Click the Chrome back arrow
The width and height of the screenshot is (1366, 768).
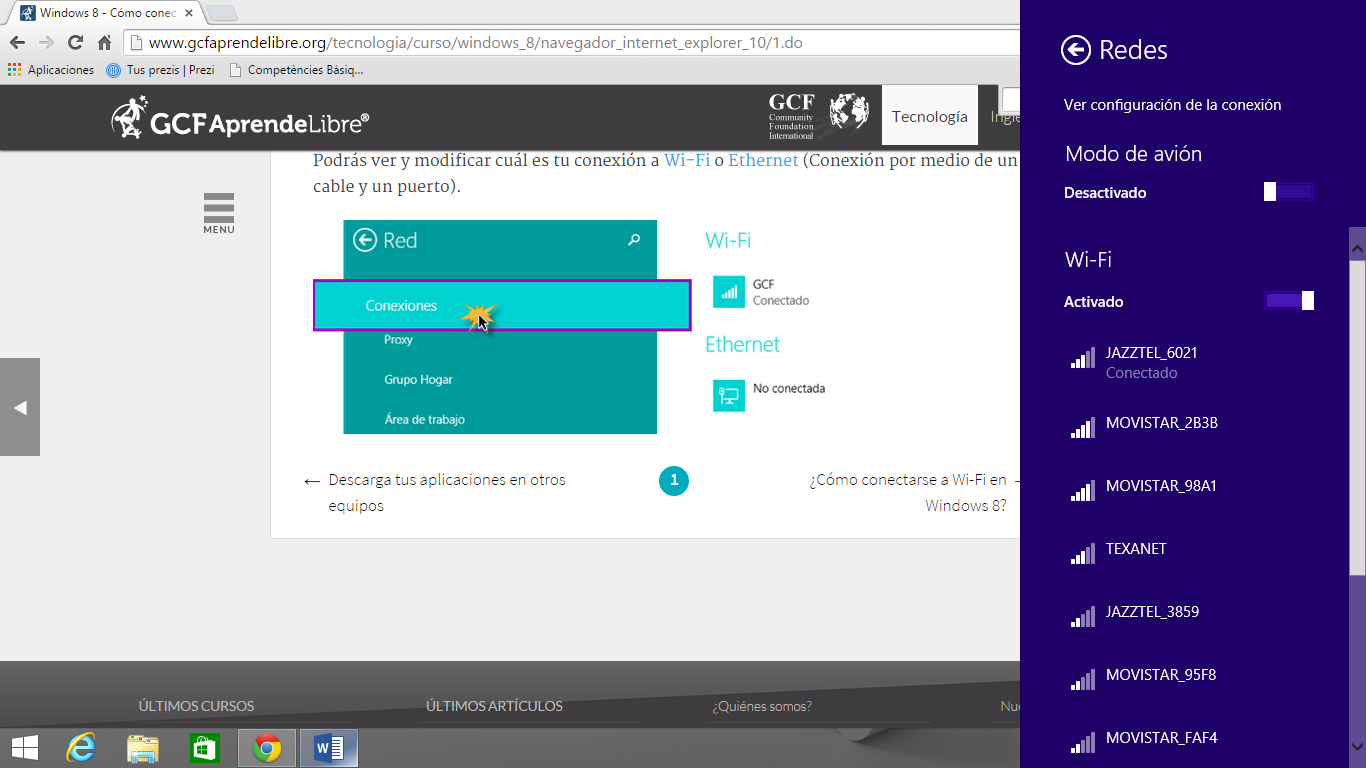point(16,42)
